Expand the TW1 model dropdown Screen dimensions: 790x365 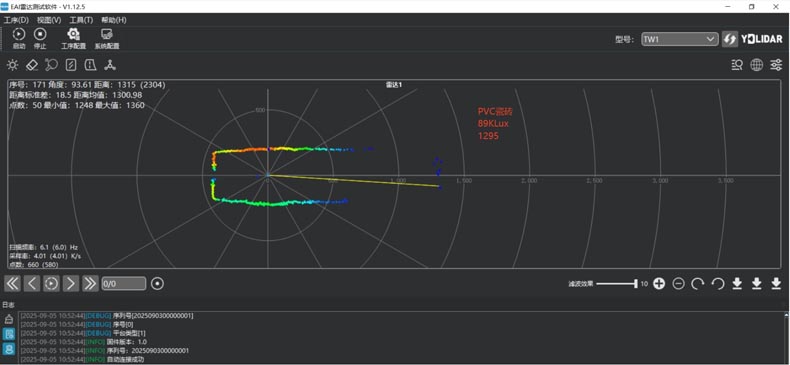coord(680,39)
